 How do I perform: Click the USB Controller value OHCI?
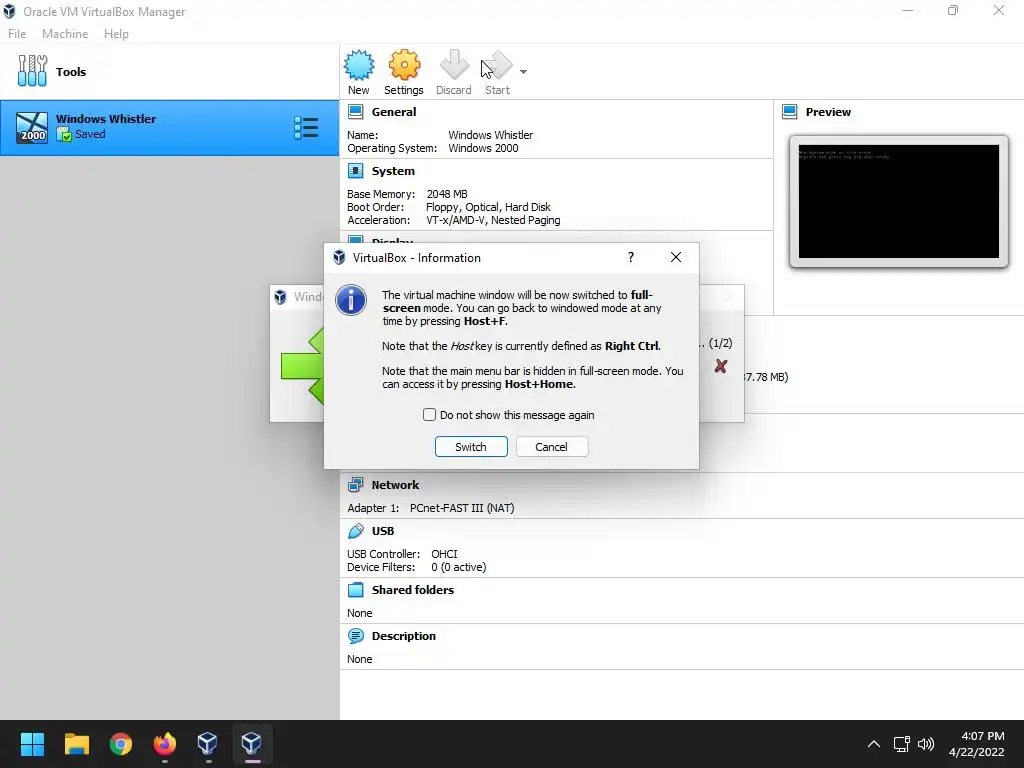tap(444, 554)
